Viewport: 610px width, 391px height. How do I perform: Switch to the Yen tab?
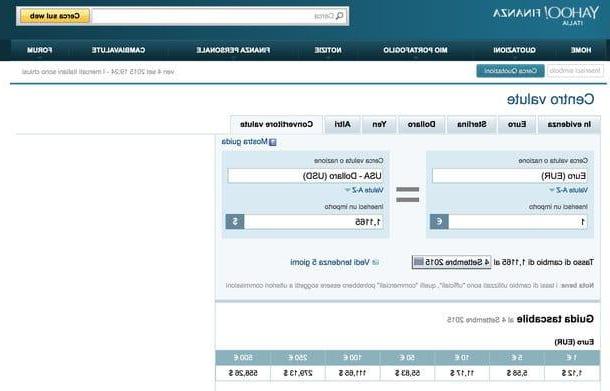(x=379, y=124)
